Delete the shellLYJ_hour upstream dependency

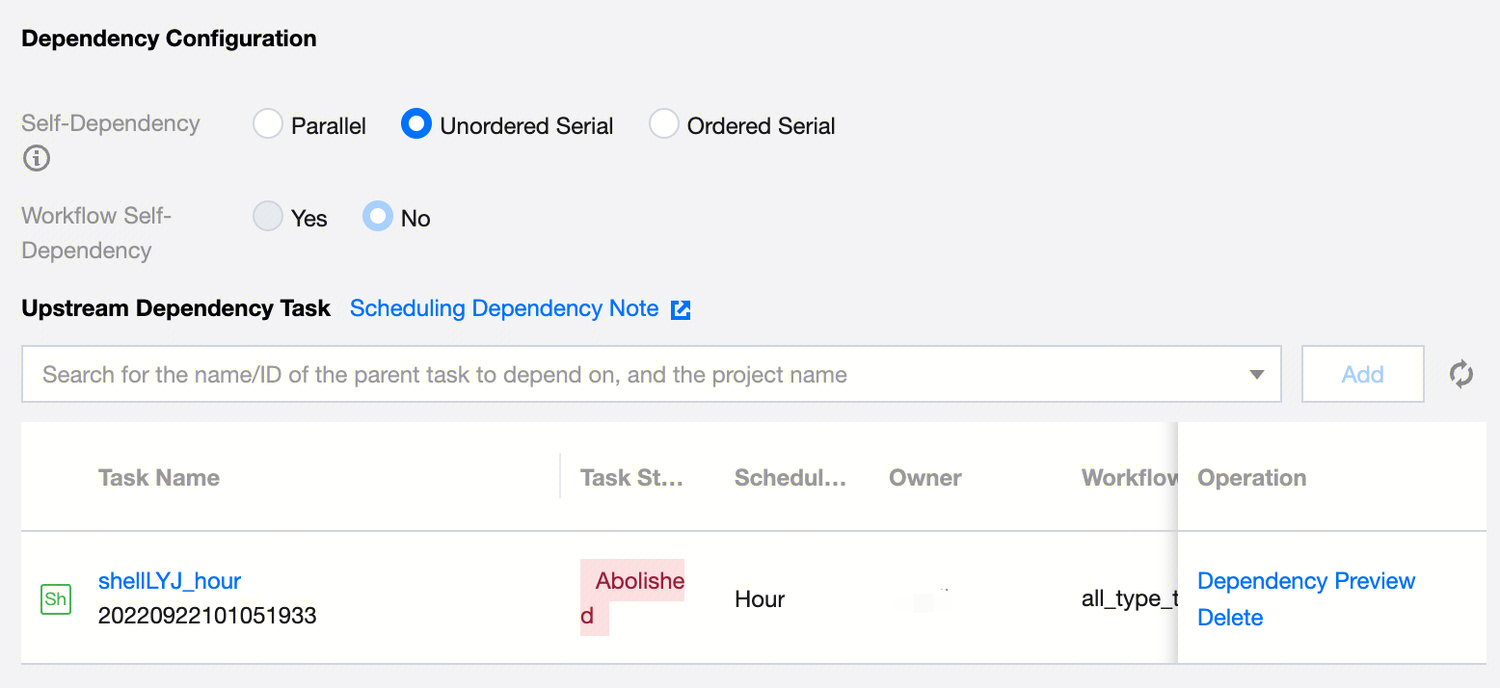coord(1230,617)
